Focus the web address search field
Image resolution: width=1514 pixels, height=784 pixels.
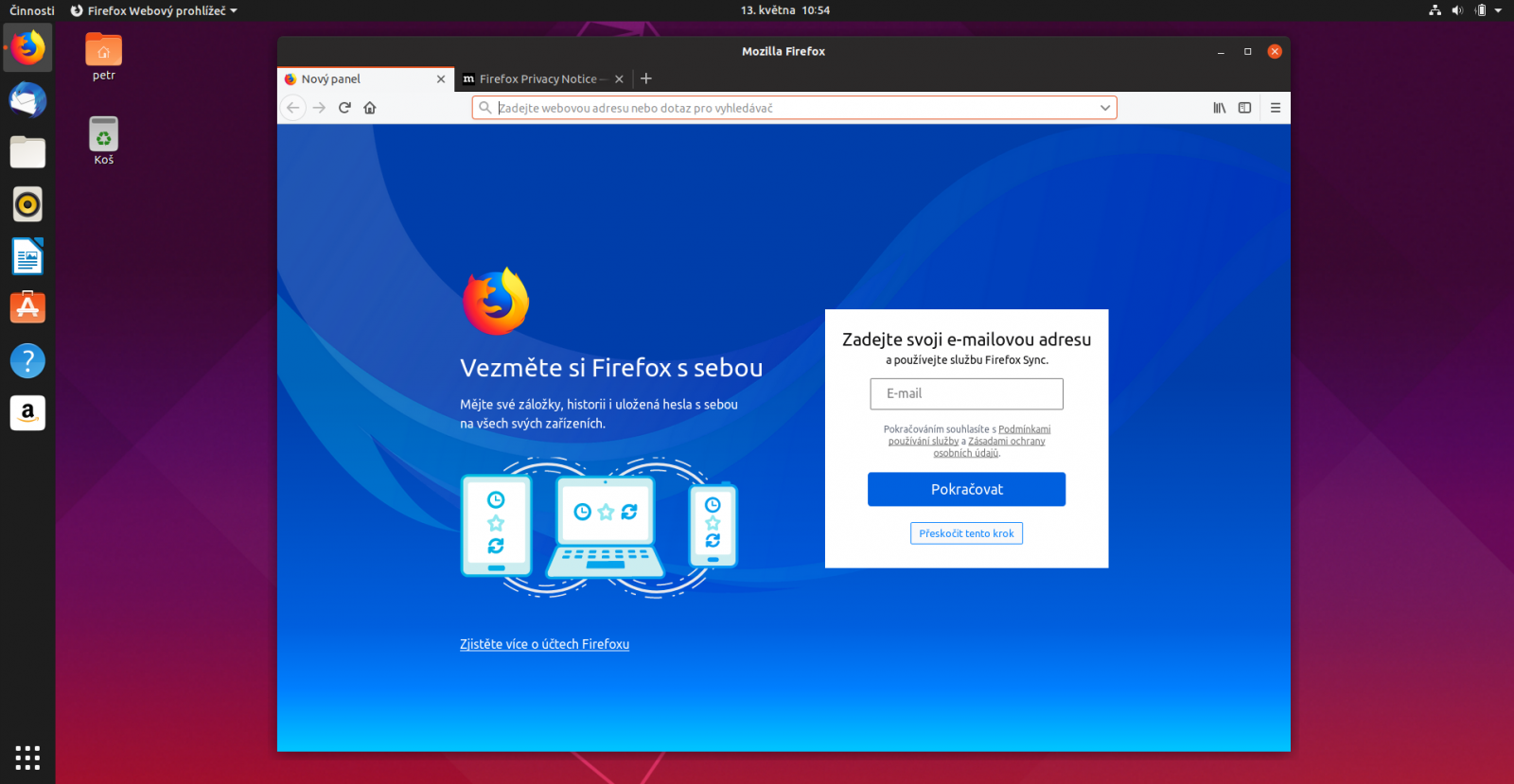[x=795, y=108]
